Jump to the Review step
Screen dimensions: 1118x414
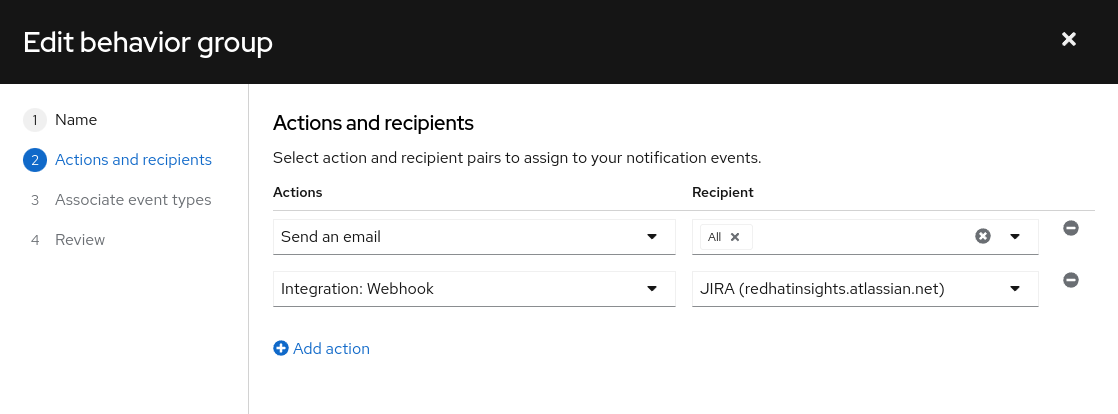point(80,240)
